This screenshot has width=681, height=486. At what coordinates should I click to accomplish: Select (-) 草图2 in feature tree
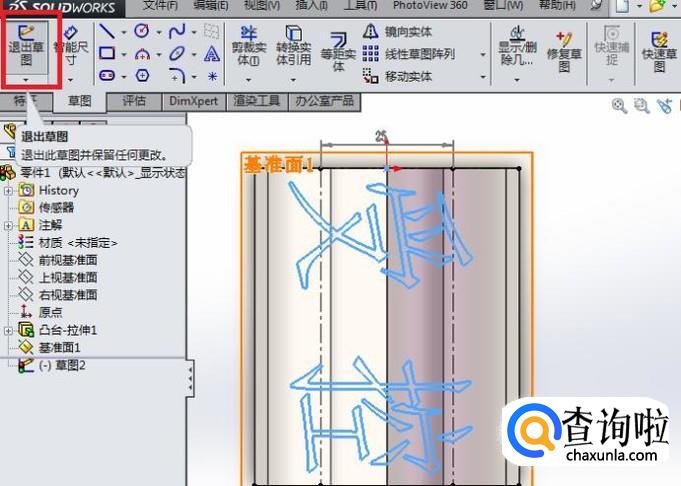point(52,365)
